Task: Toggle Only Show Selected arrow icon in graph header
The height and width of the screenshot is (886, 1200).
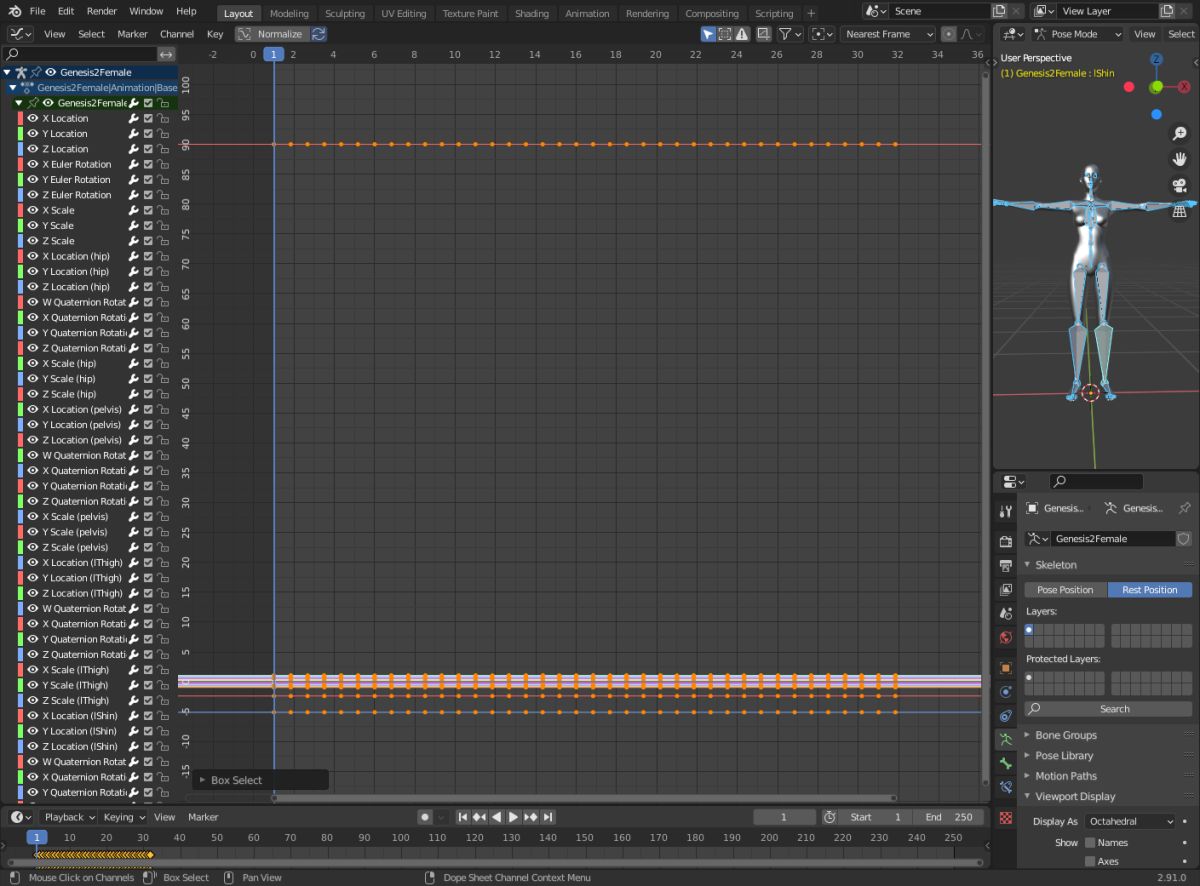Action: (x=708, y=34)
